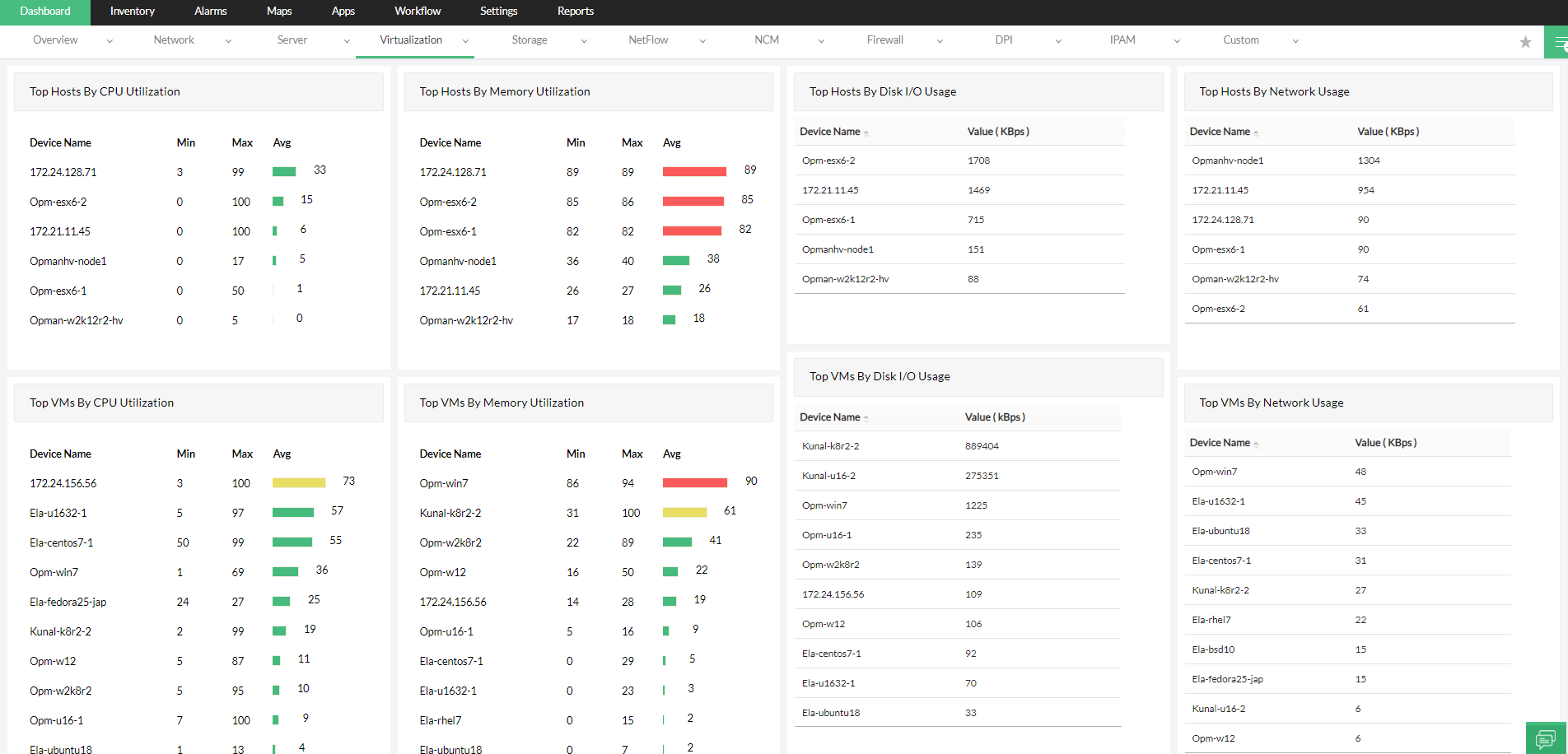Expand the NetFlow tab dropdown arrow
Screen dimensions: 1568x754
702,41
